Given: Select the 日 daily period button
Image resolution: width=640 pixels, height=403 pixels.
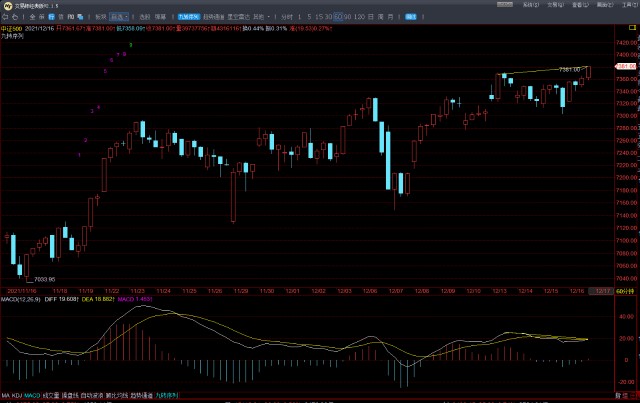Looking at the screenshot, I should (x=371, y=17).
